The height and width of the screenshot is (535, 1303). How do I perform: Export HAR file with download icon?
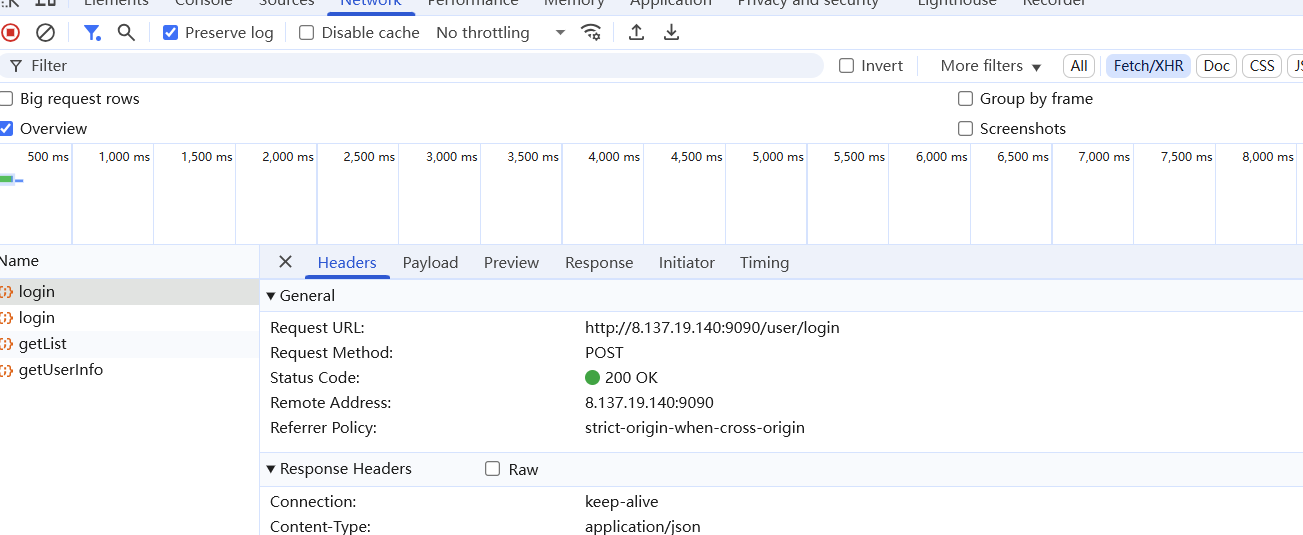(672, 32)
